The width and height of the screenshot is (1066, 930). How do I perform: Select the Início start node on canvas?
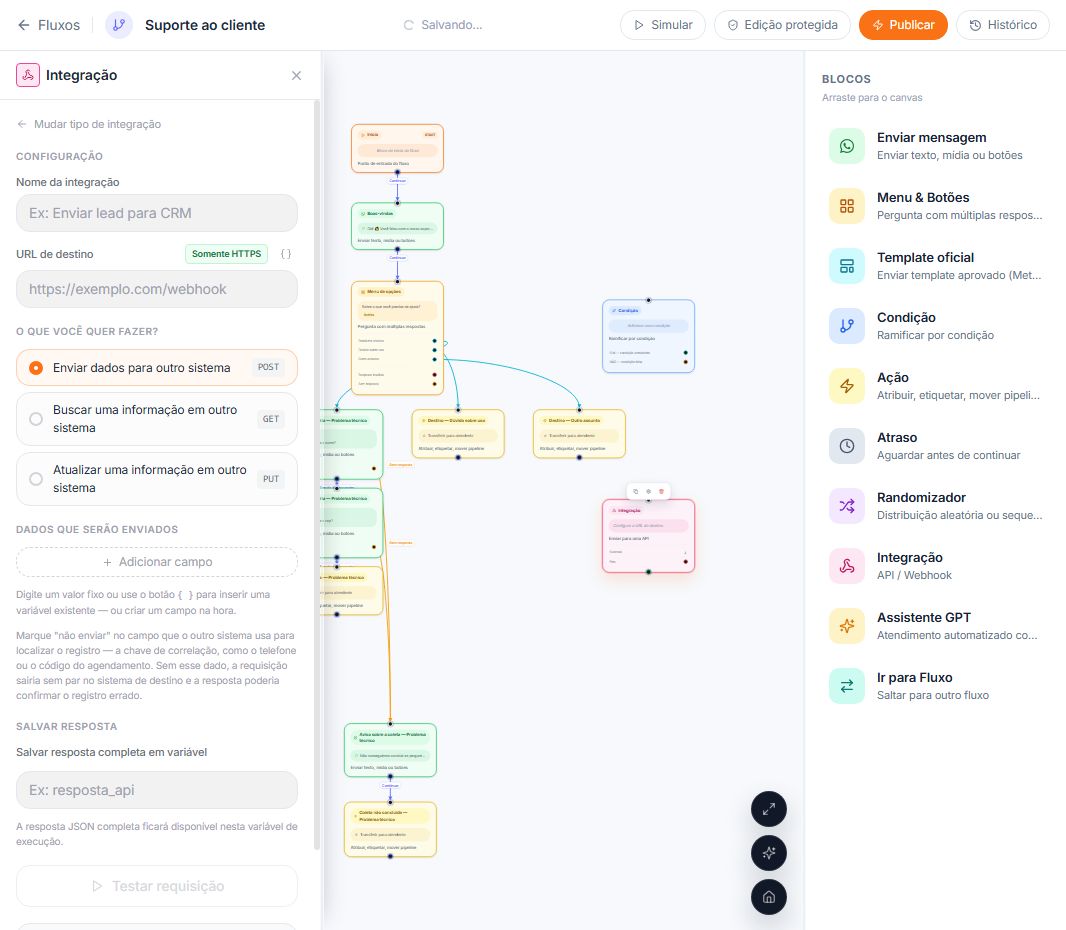398,148
